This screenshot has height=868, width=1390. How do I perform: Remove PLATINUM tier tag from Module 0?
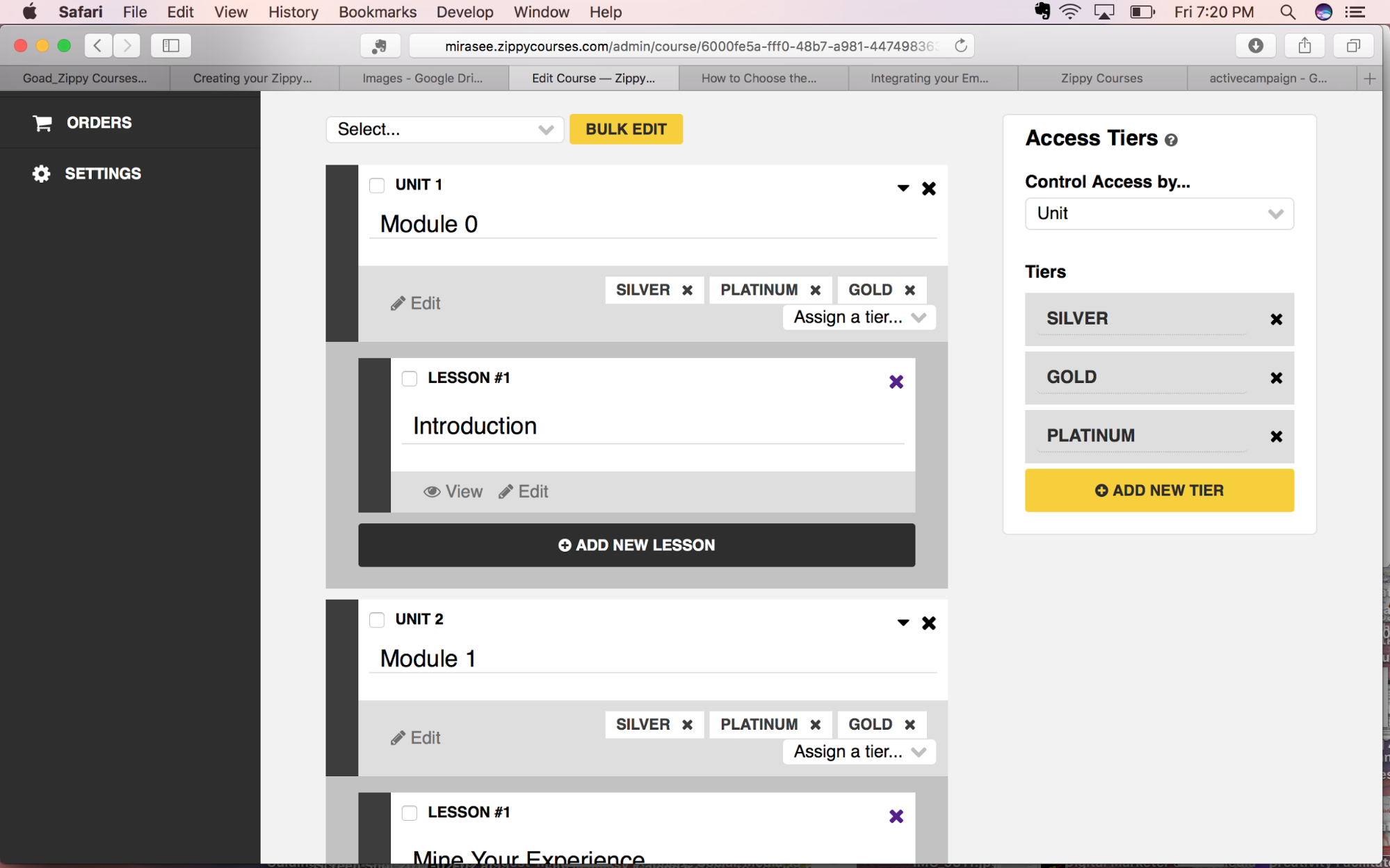click(x=815, y=290)
